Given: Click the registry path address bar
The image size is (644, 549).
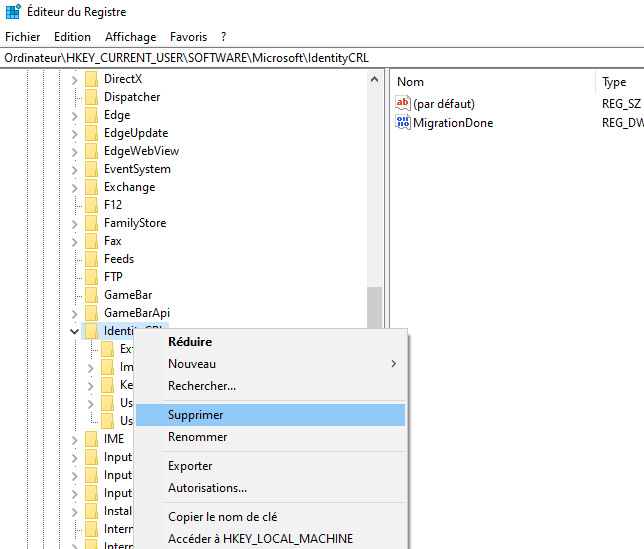Looking at the screenshot, I should coord(322,58).
